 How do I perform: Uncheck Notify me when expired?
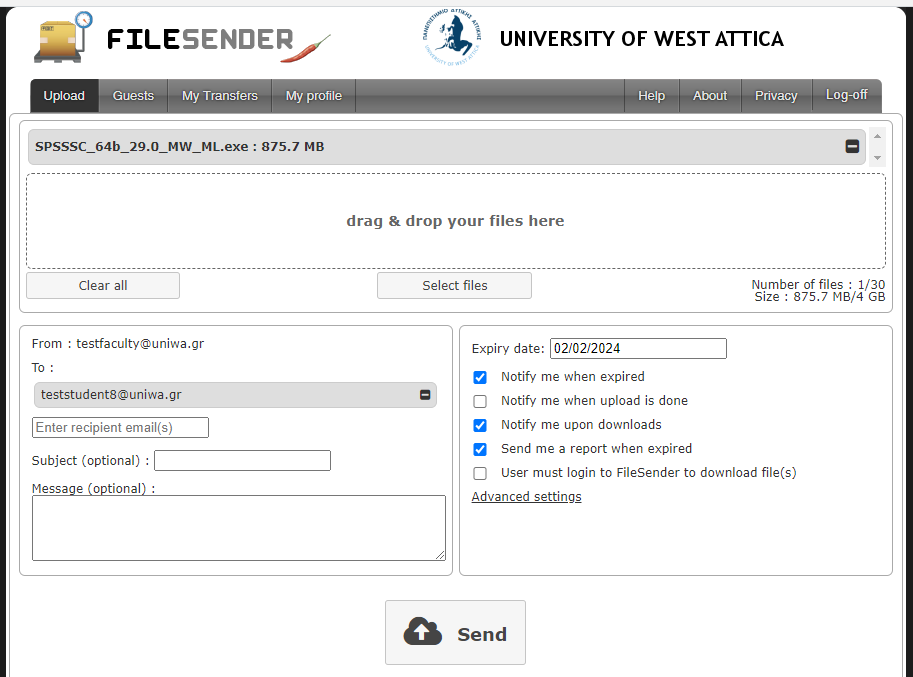click(480, 377)
